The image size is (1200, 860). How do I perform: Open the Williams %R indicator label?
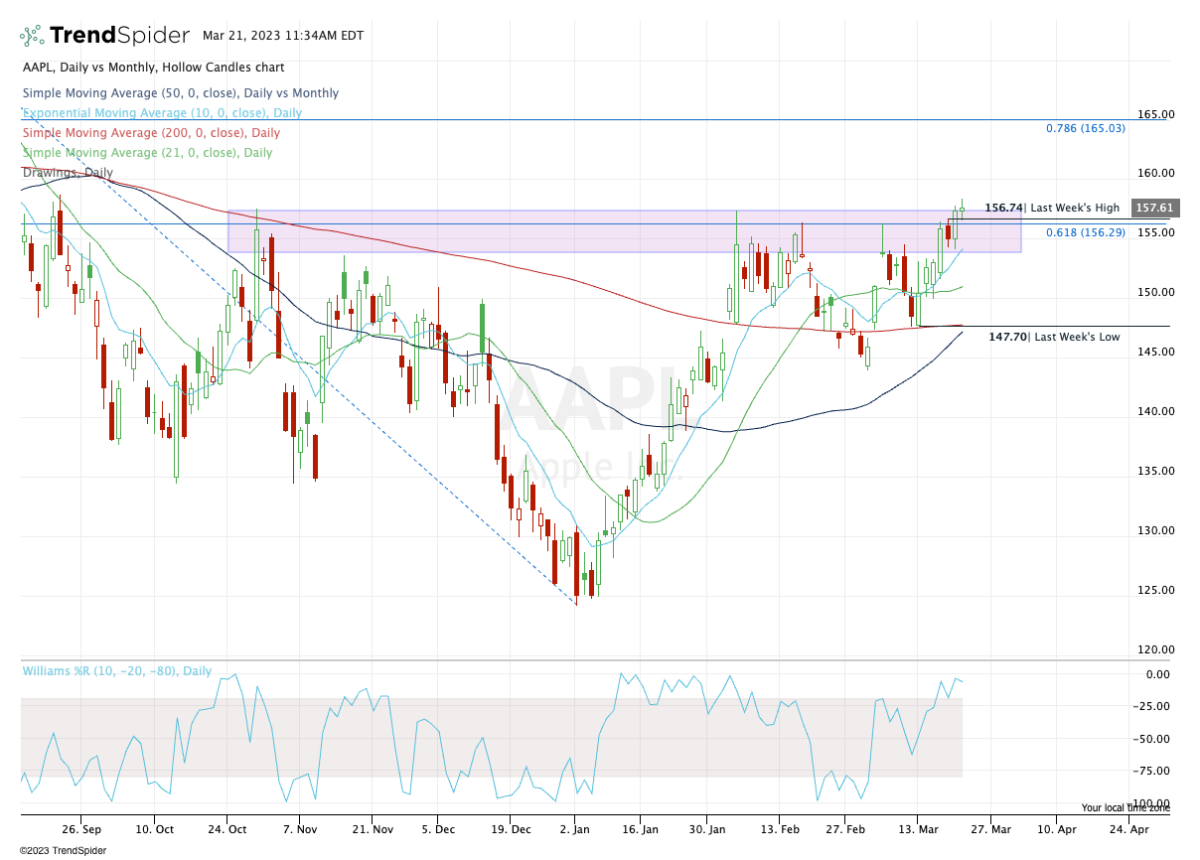click(116, 671)
